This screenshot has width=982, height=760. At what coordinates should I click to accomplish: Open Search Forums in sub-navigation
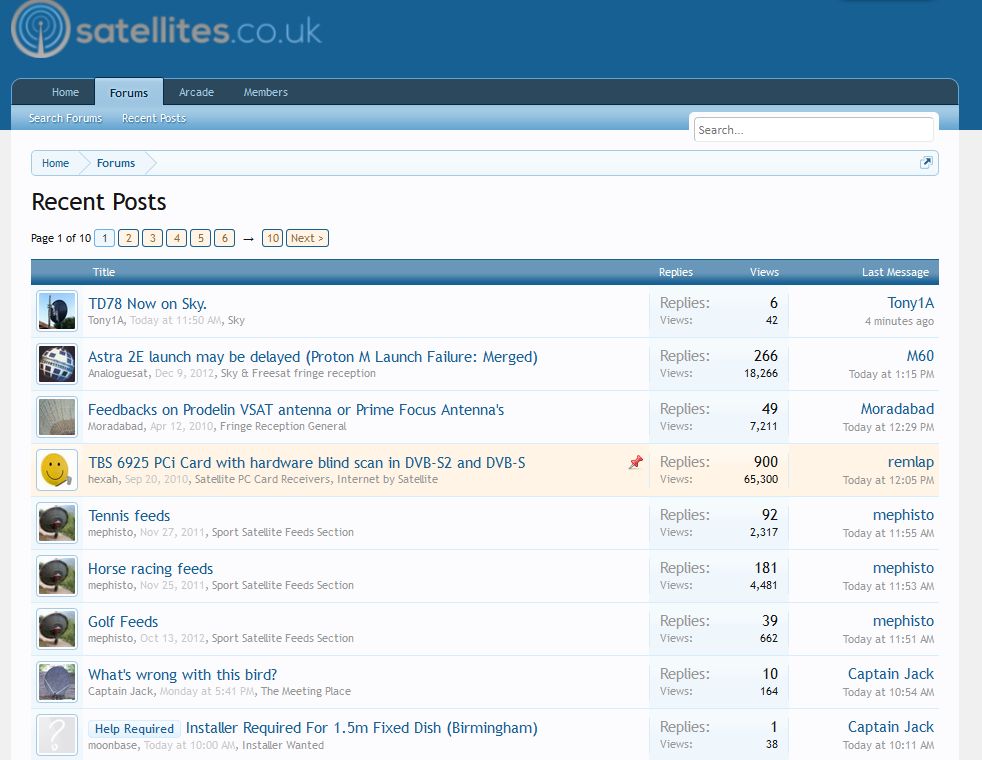[x=65, y=118]
